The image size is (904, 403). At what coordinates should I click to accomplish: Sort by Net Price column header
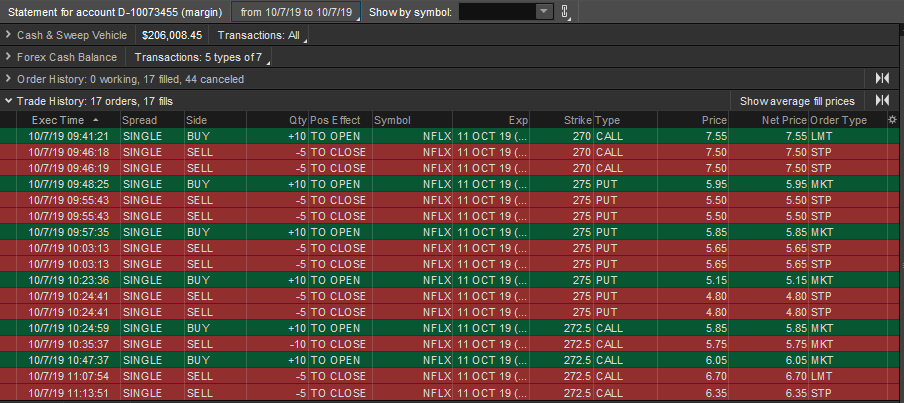click(769, 120)
